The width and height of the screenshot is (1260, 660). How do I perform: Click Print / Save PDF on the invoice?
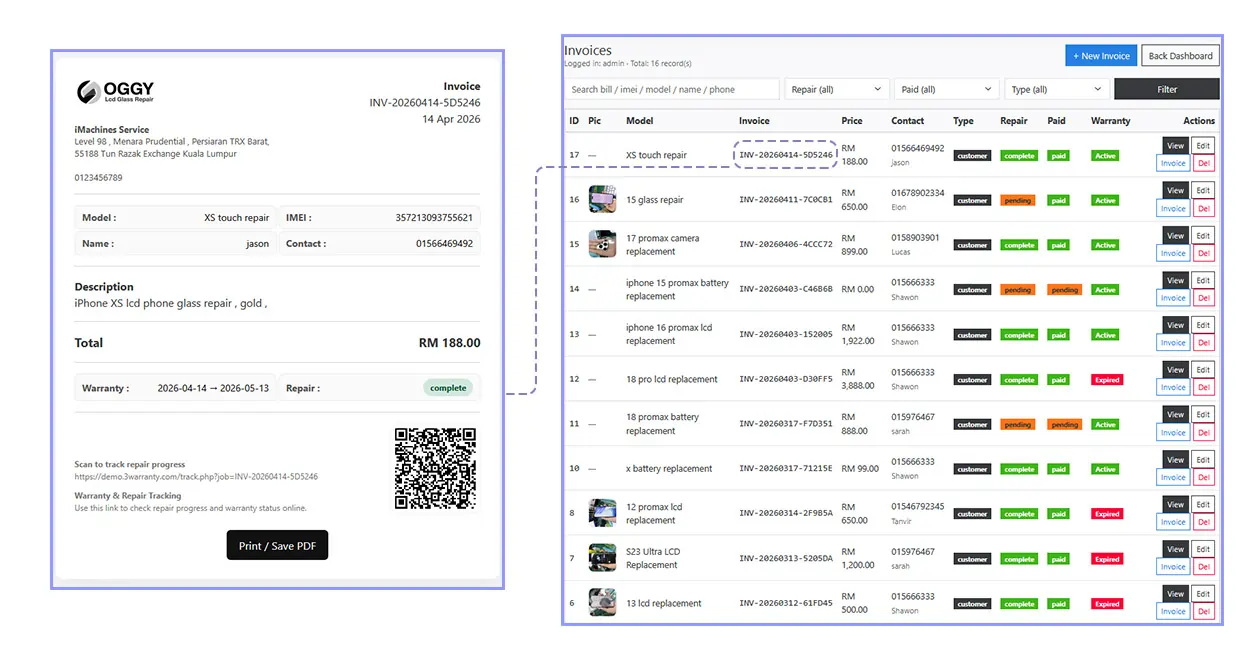point(277,545)
